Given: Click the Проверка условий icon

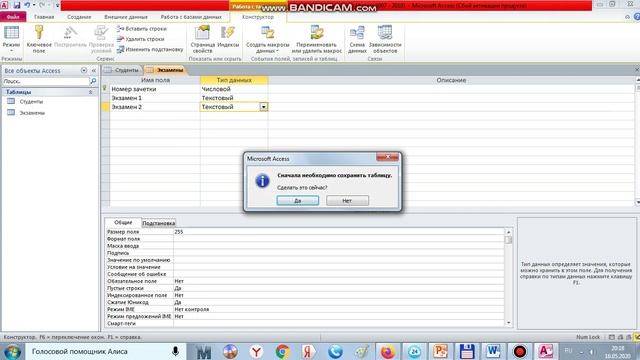Looking at the screenshot, I should tap(101, 40).
